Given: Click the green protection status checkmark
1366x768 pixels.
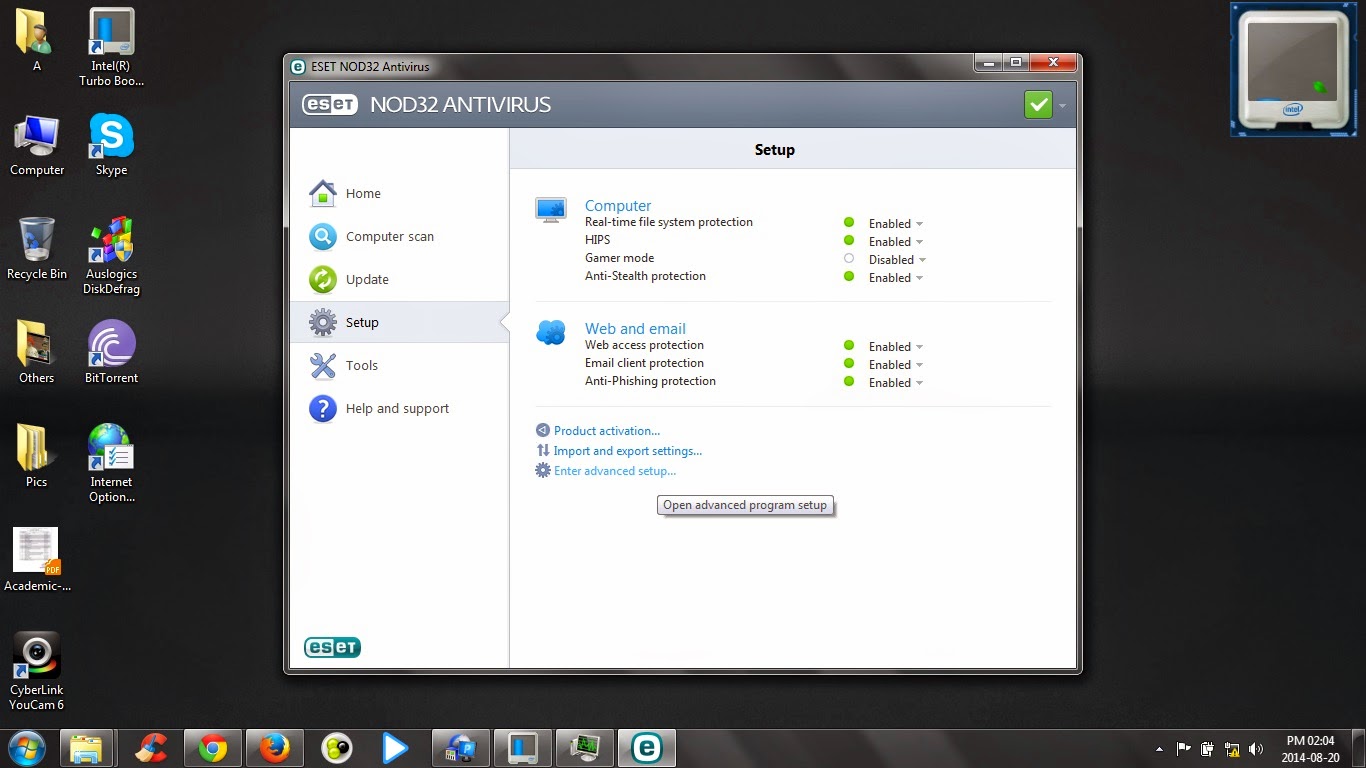Looking at the screenshot, I should point(1038,105).
